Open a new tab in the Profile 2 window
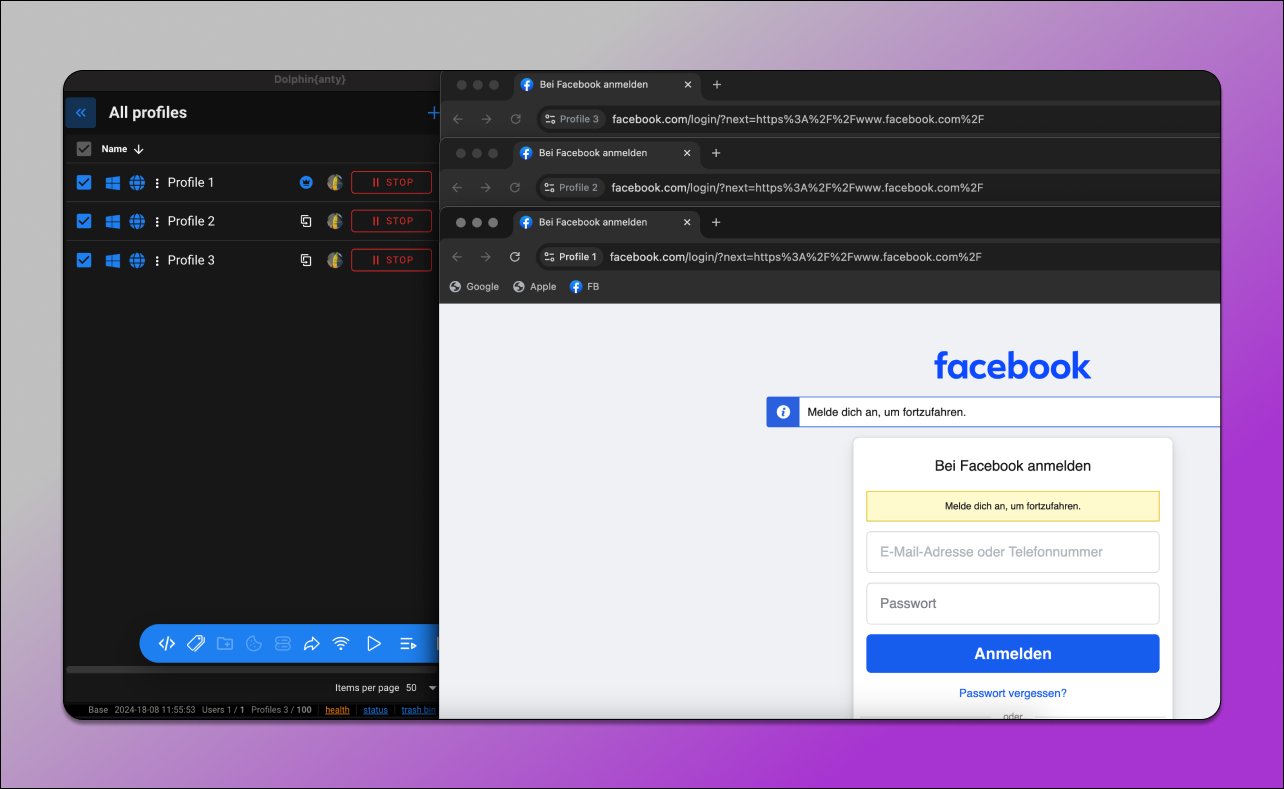1284x789 pixels. pyautogui.click(x=716, y=154)
